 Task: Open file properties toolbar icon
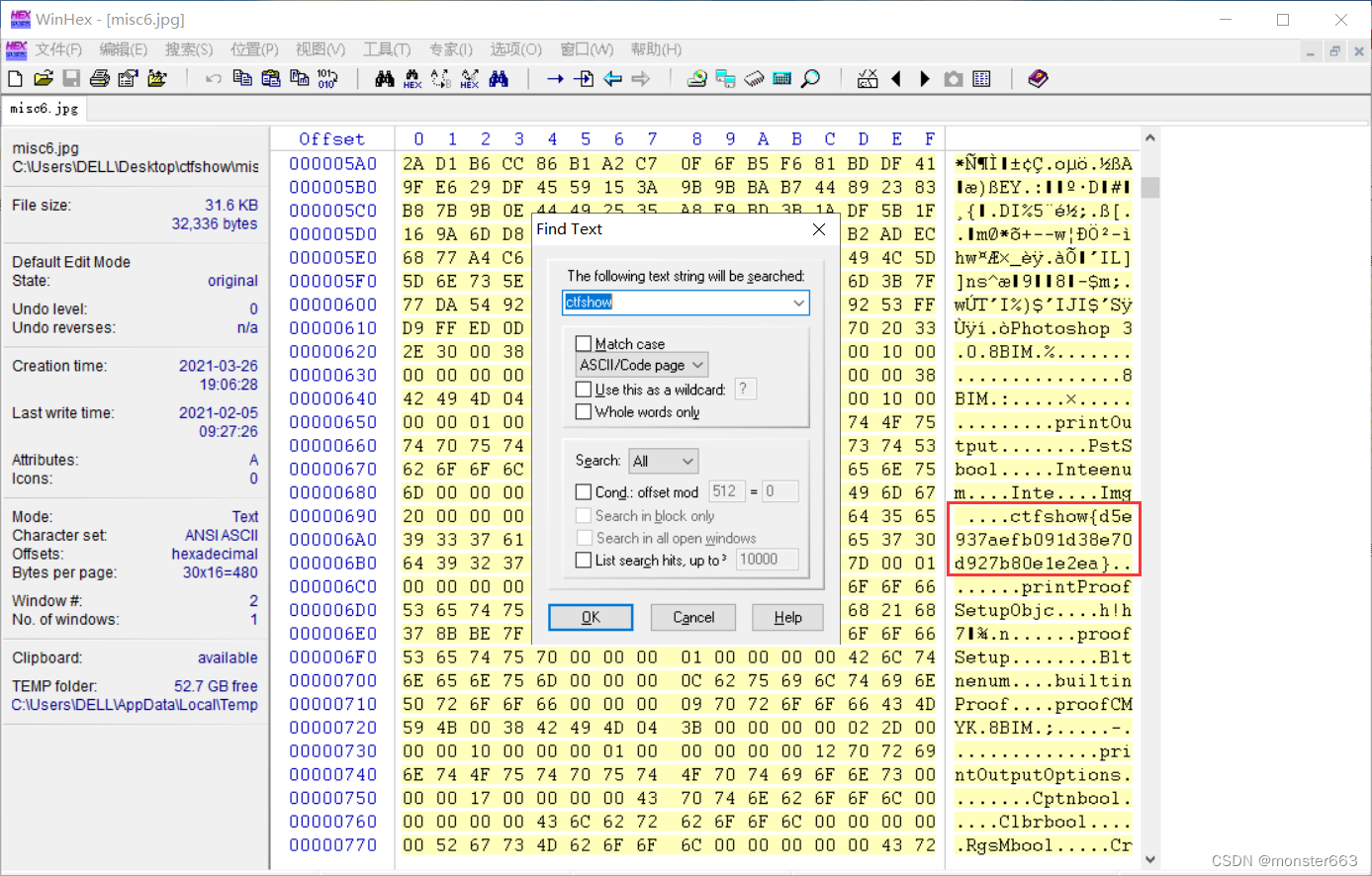tap(128, 79)
